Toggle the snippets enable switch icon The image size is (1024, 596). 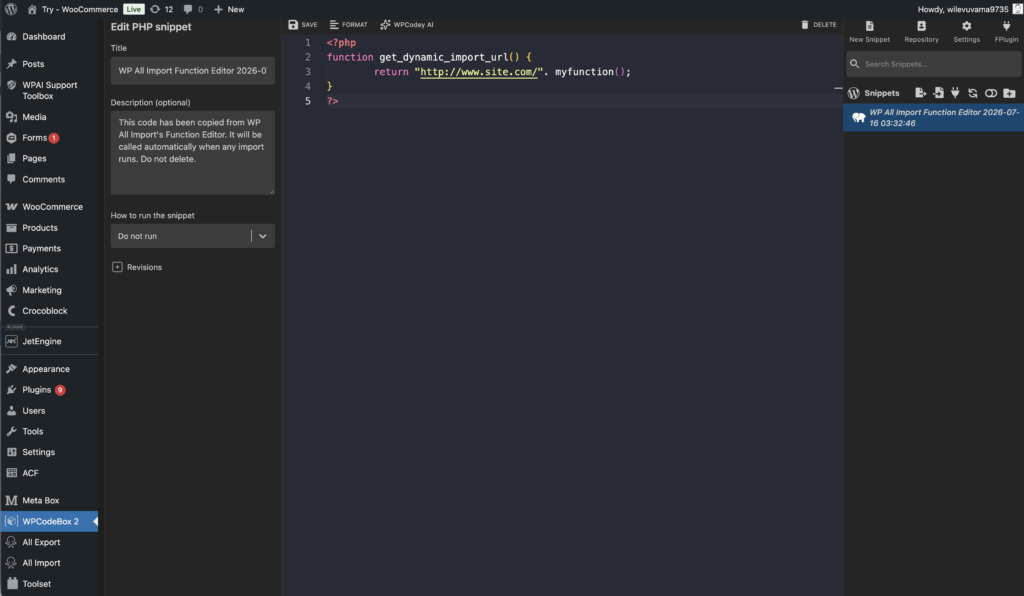[x=991, y=93]
